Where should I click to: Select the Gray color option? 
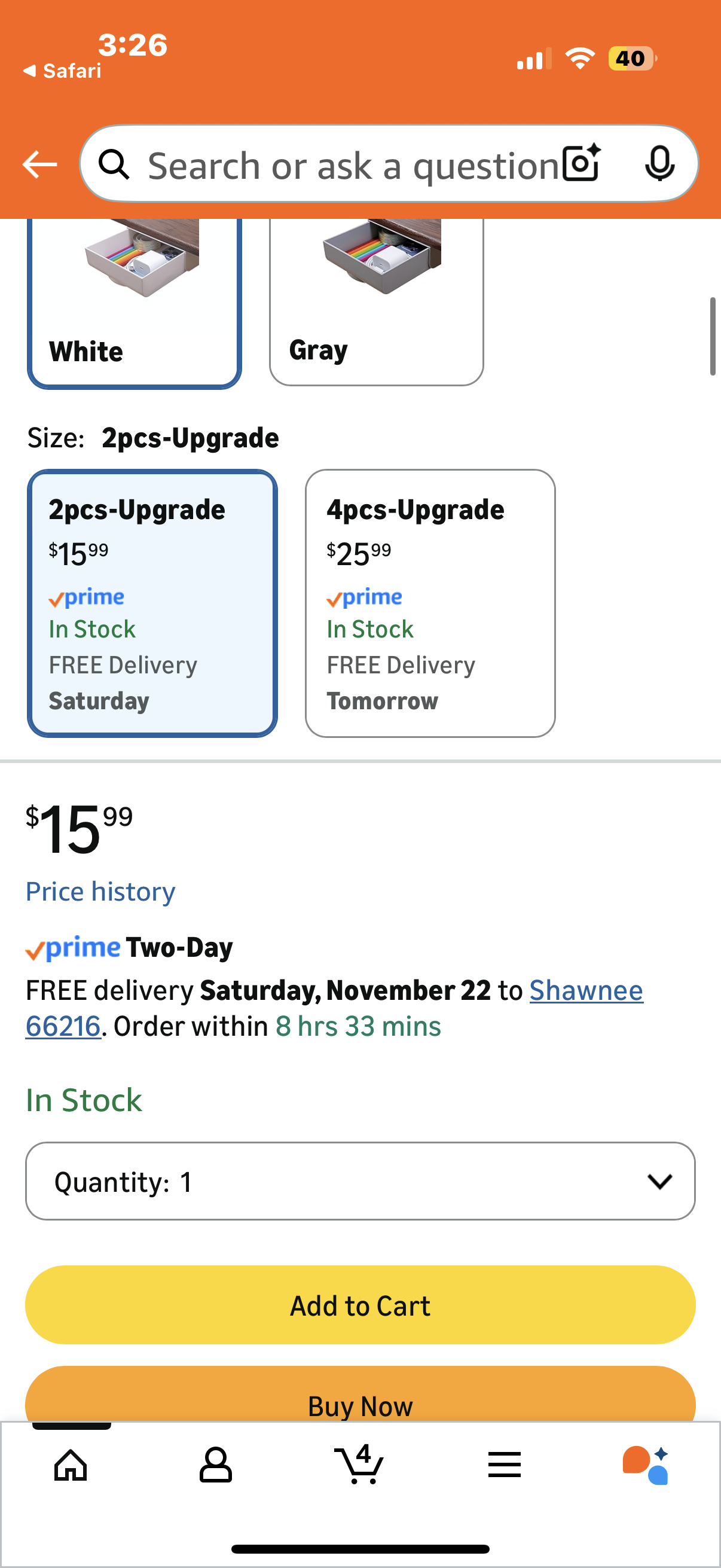[376, 303]
